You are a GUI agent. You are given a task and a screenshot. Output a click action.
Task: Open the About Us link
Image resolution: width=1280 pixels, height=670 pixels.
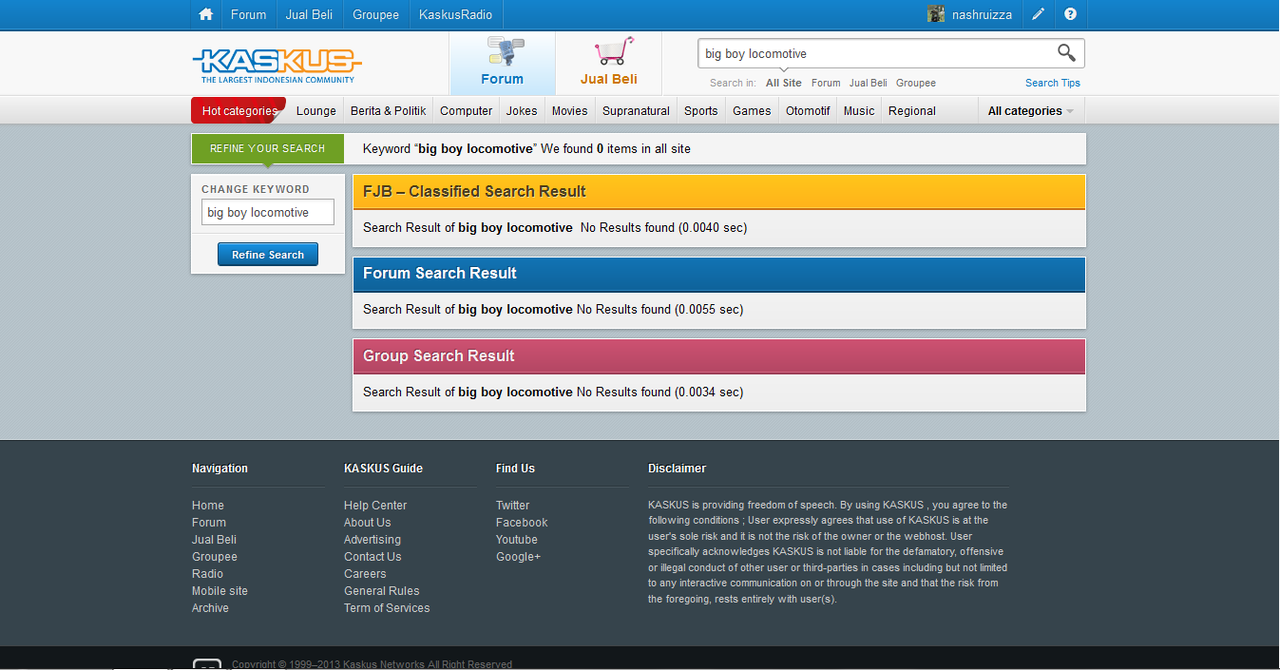tap(367, 523)
